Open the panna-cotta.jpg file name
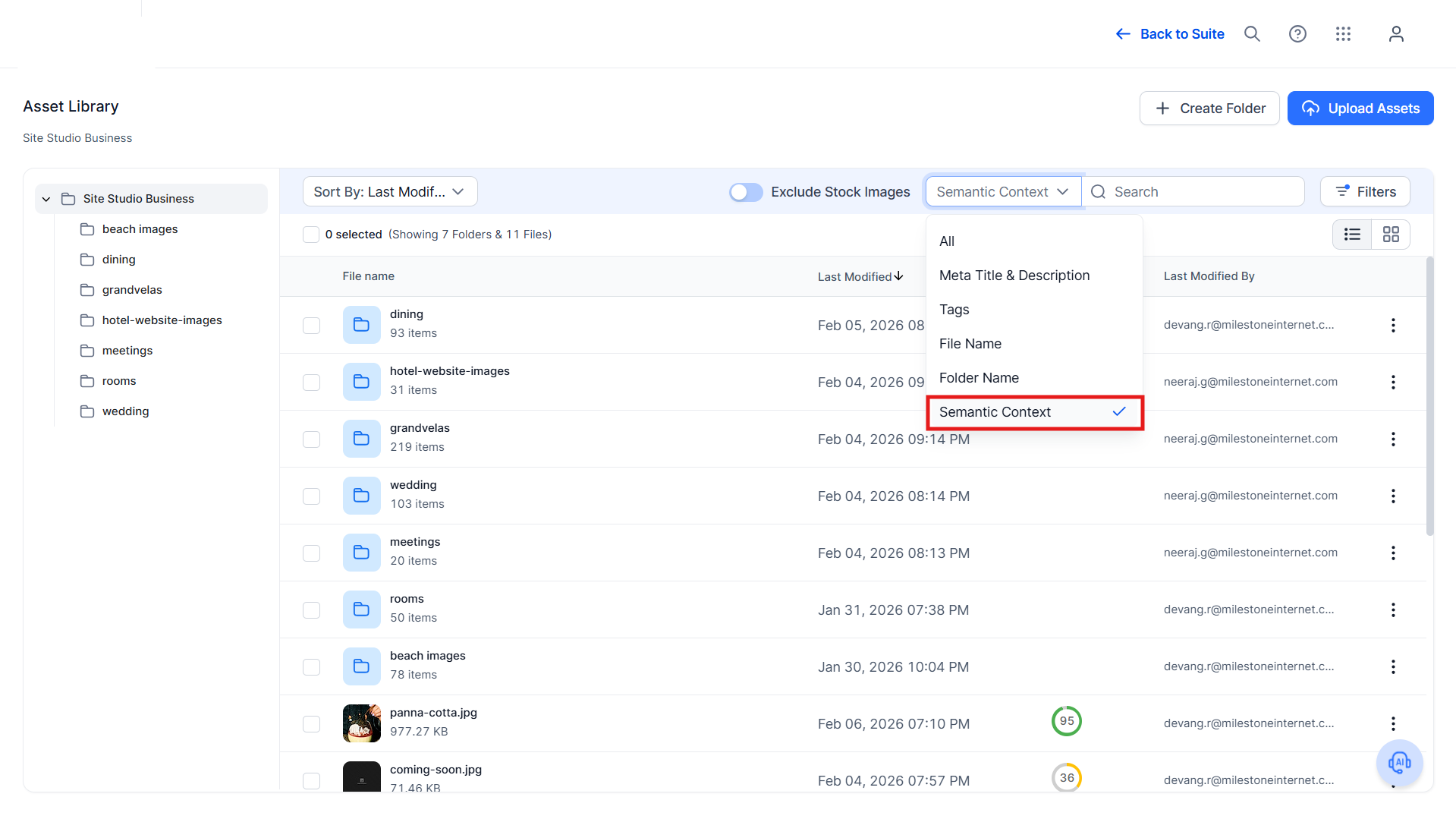Image resolution: width=1456 pixels, height=819 pixels. (433, 713)
